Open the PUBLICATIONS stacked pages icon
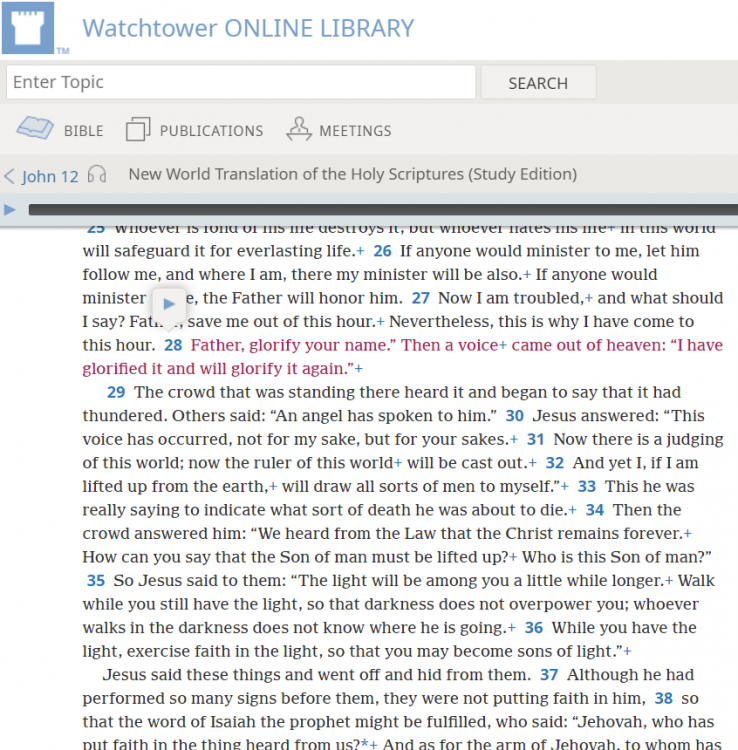Screen dimensions: 738x750 coord(138,129)
